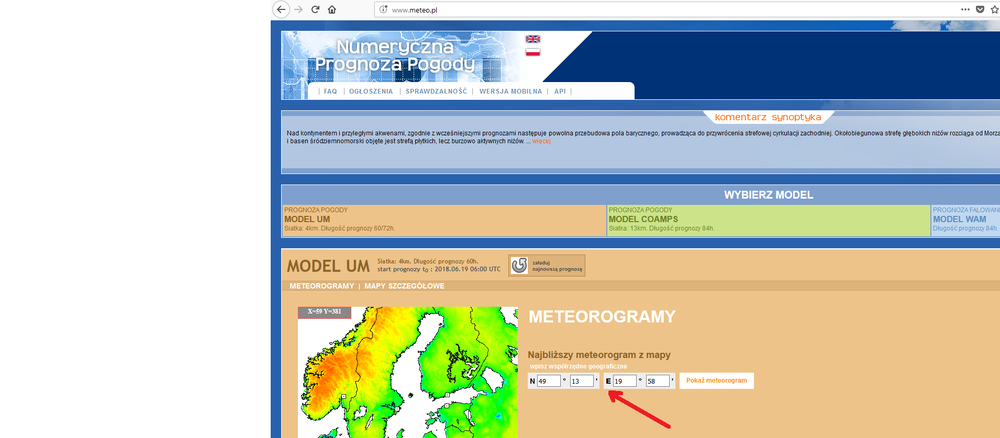Screen dimensions: 1000x438
Task: Select the MODEL UM forecast panel
Action: (x=444, y=221)
